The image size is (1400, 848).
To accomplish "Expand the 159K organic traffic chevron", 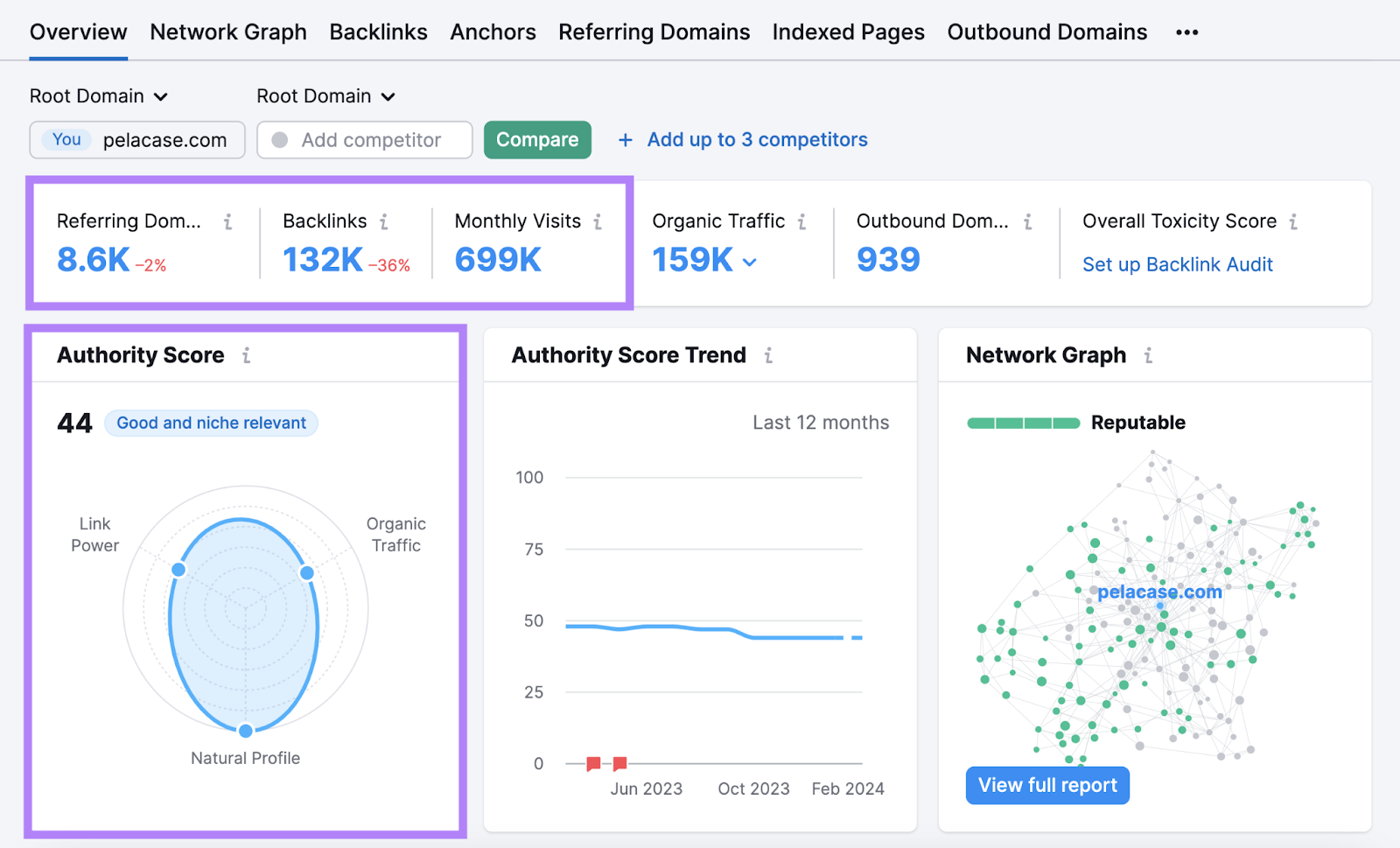I will click(750, 262).
